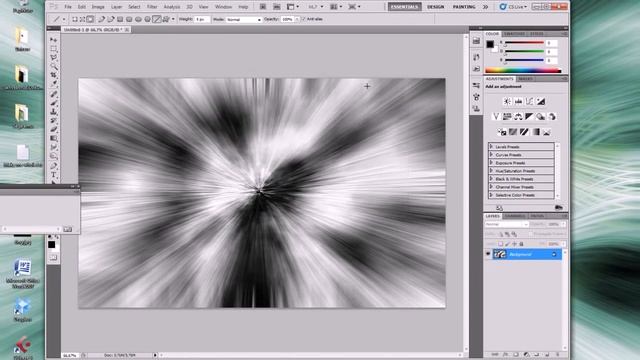Switch to the Channels tab
This screenshot has height=360, width=640.
515,216
